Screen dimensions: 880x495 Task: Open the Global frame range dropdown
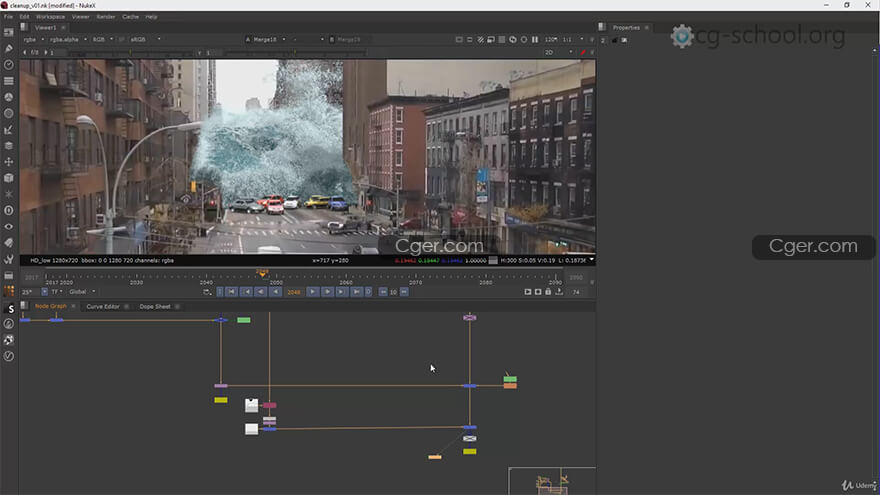[82, 292]
